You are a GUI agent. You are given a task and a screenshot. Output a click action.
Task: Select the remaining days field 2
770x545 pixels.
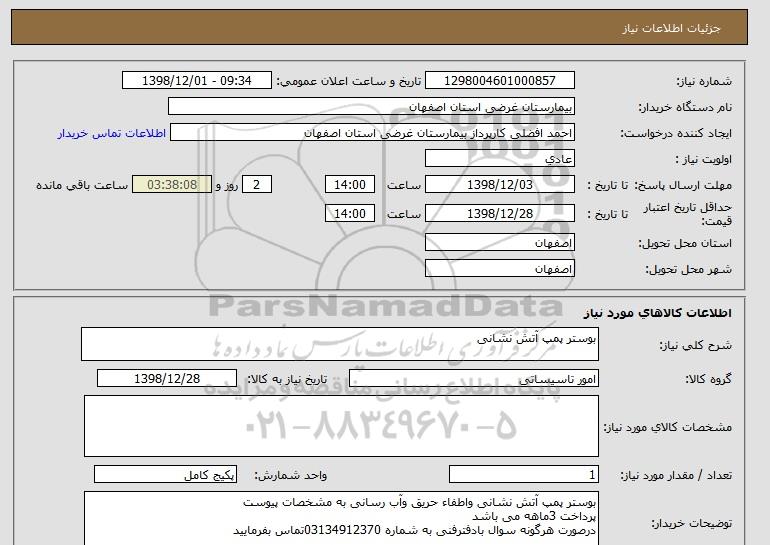pyautogui.click(x=256, y=185)
